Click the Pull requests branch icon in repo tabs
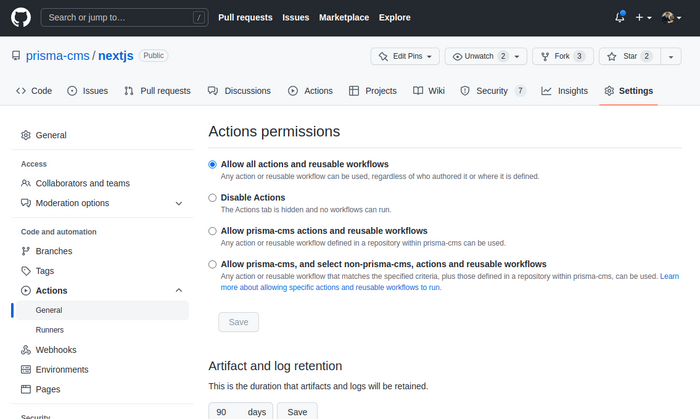Screen dimensions: 700x419 click(x=129, y=91)
